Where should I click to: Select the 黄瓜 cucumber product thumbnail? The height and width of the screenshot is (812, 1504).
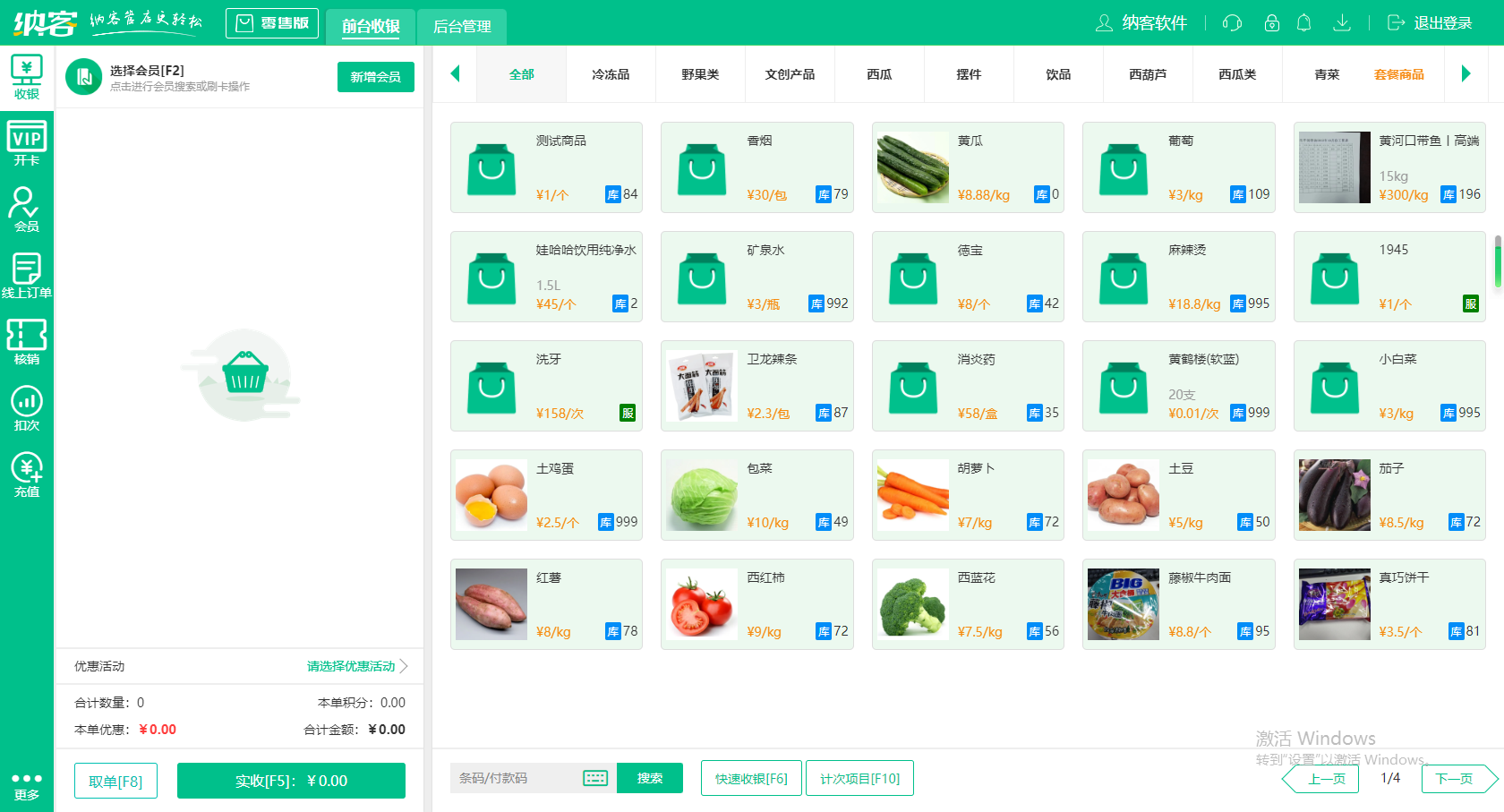tap(912, 167)
